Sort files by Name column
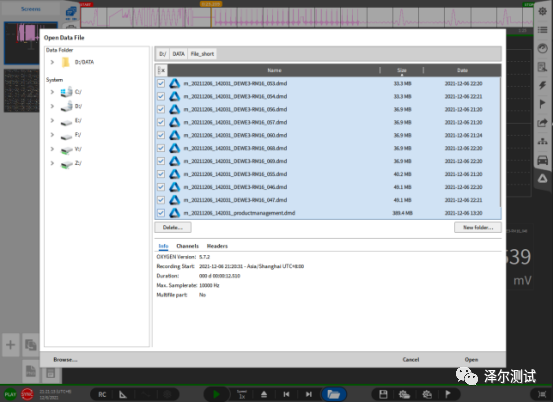 point(274,70)
